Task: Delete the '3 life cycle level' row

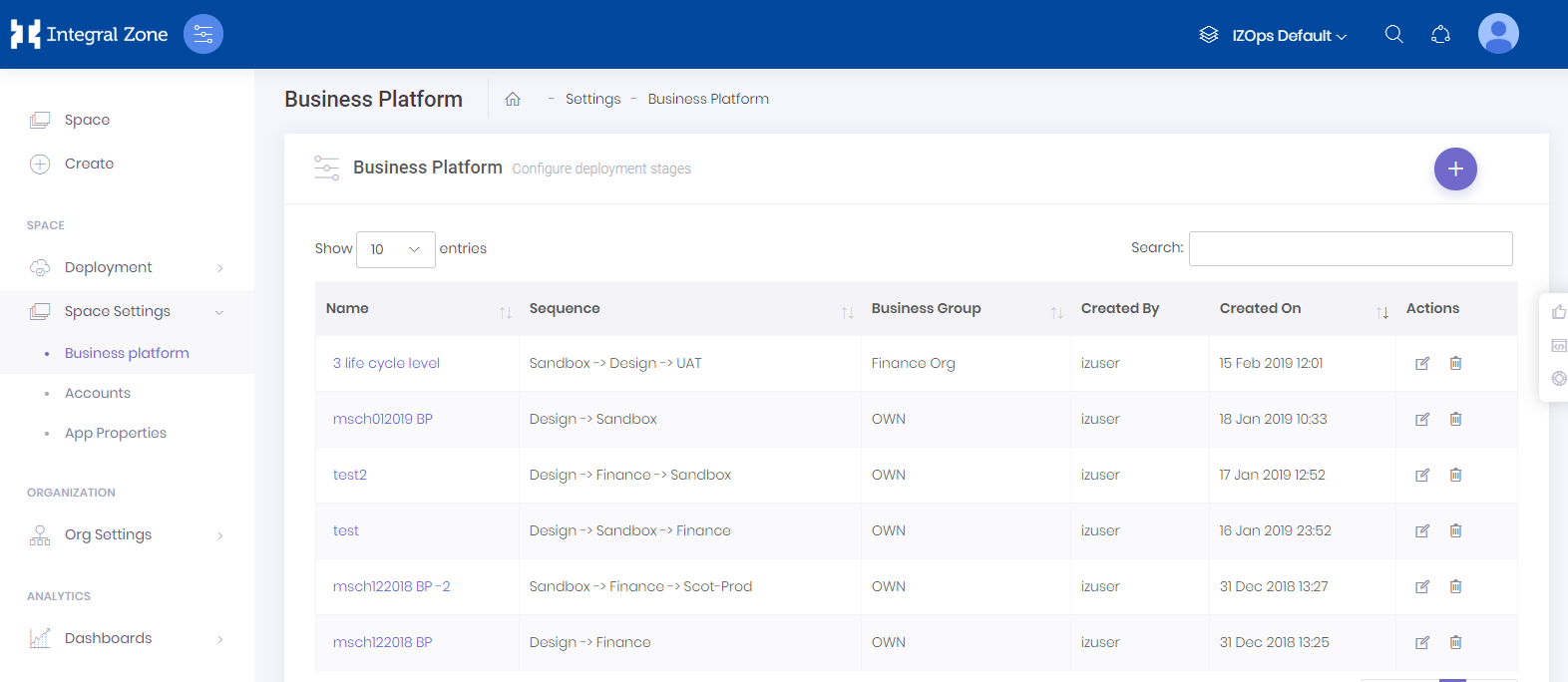Action: pyautogui.click(x=1455, y=364)
